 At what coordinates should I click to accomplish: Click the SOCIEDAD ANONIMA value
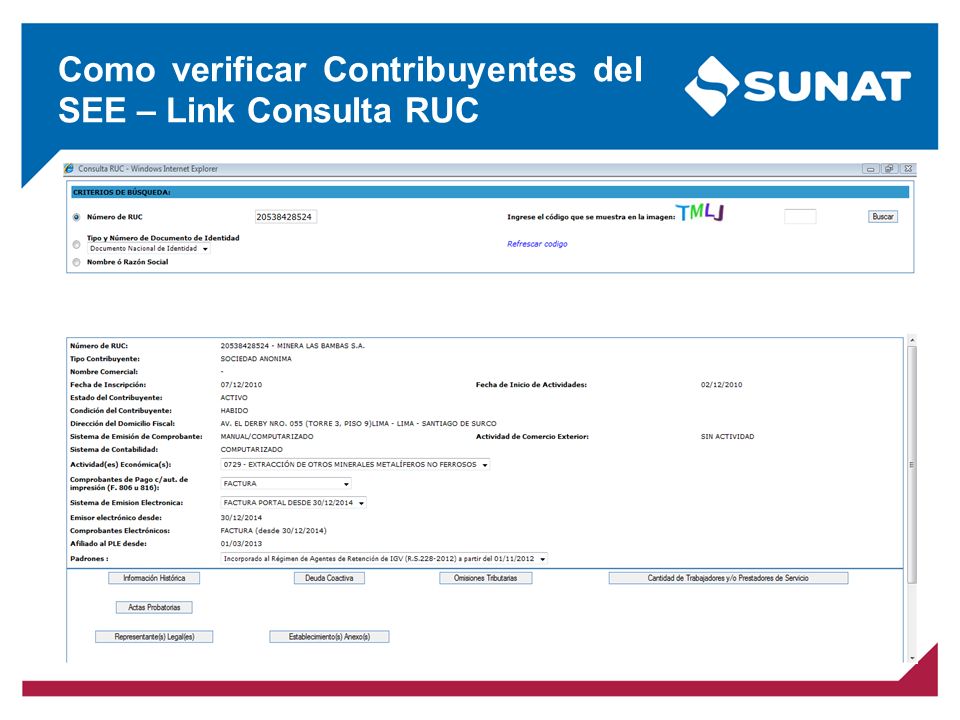click(256, 359)
